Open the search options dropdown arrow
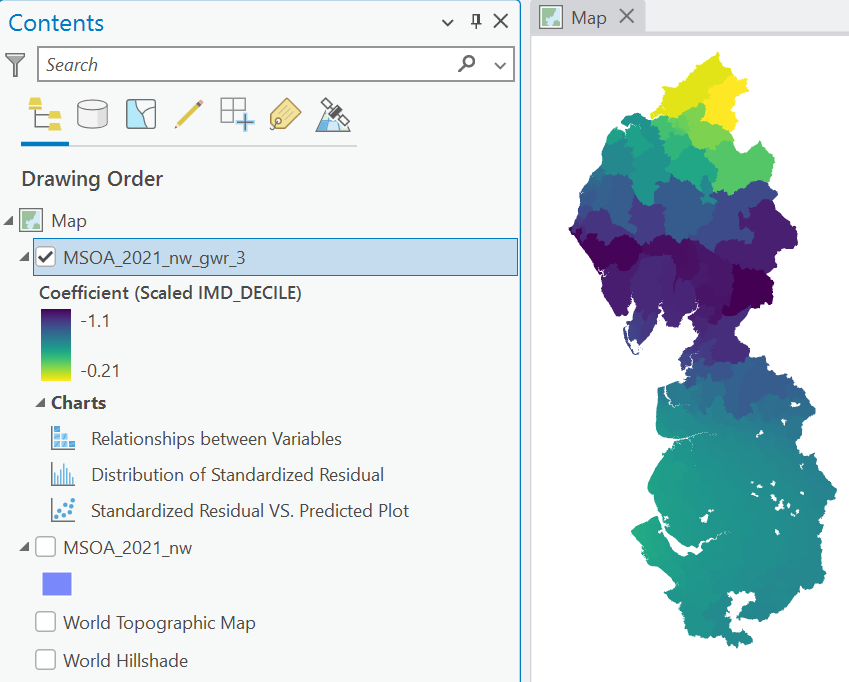 click(500, 65)
